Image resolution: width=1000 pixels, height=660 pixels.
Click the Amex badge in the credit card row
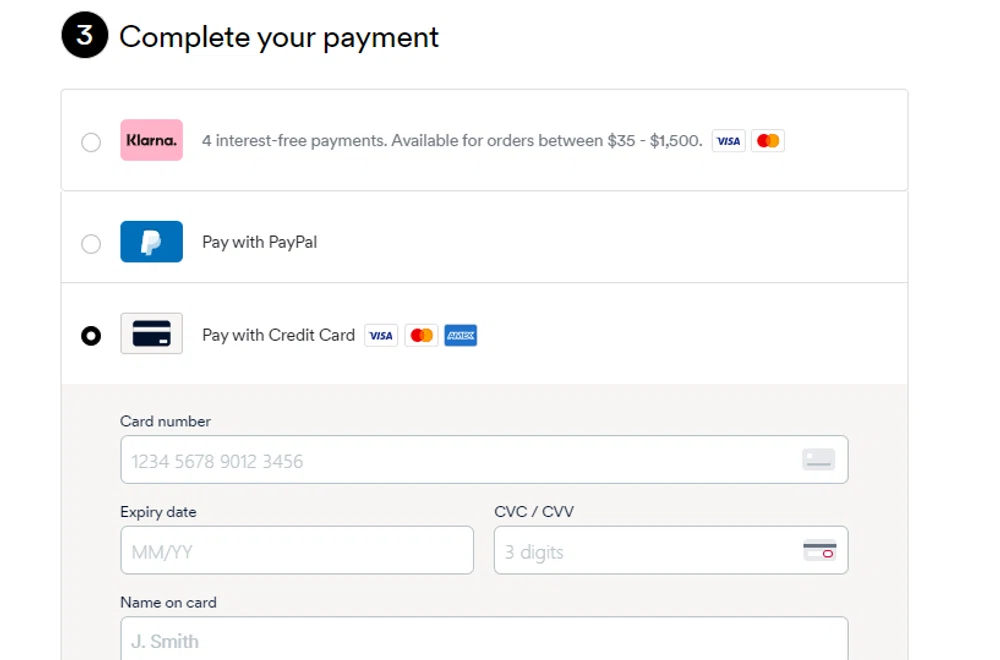[x=460, y=335]
